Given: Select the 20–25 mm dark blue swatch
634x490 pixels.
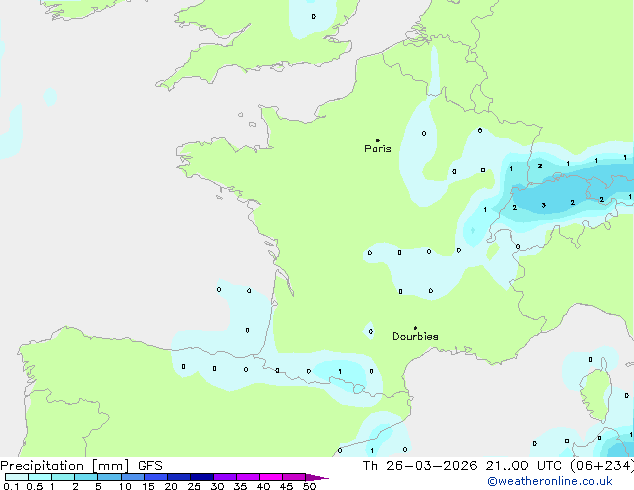Looking at the screenshot, I should [x=179, y=477].
